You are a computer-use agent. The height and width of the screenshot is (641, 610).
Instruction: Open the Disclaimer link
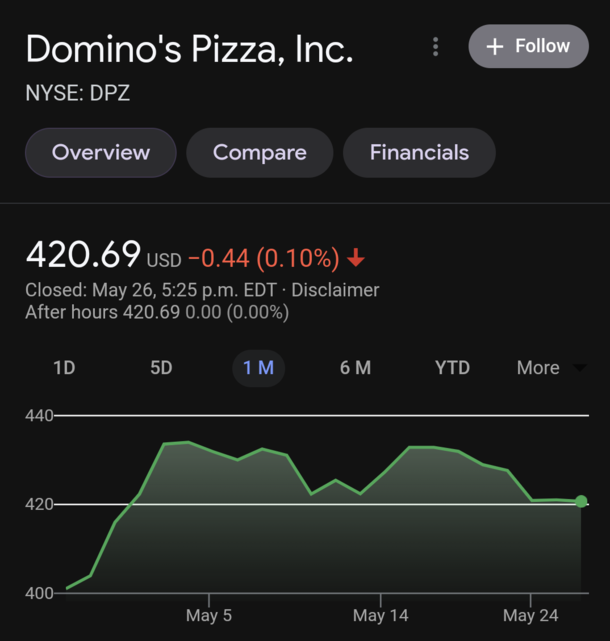335,290
